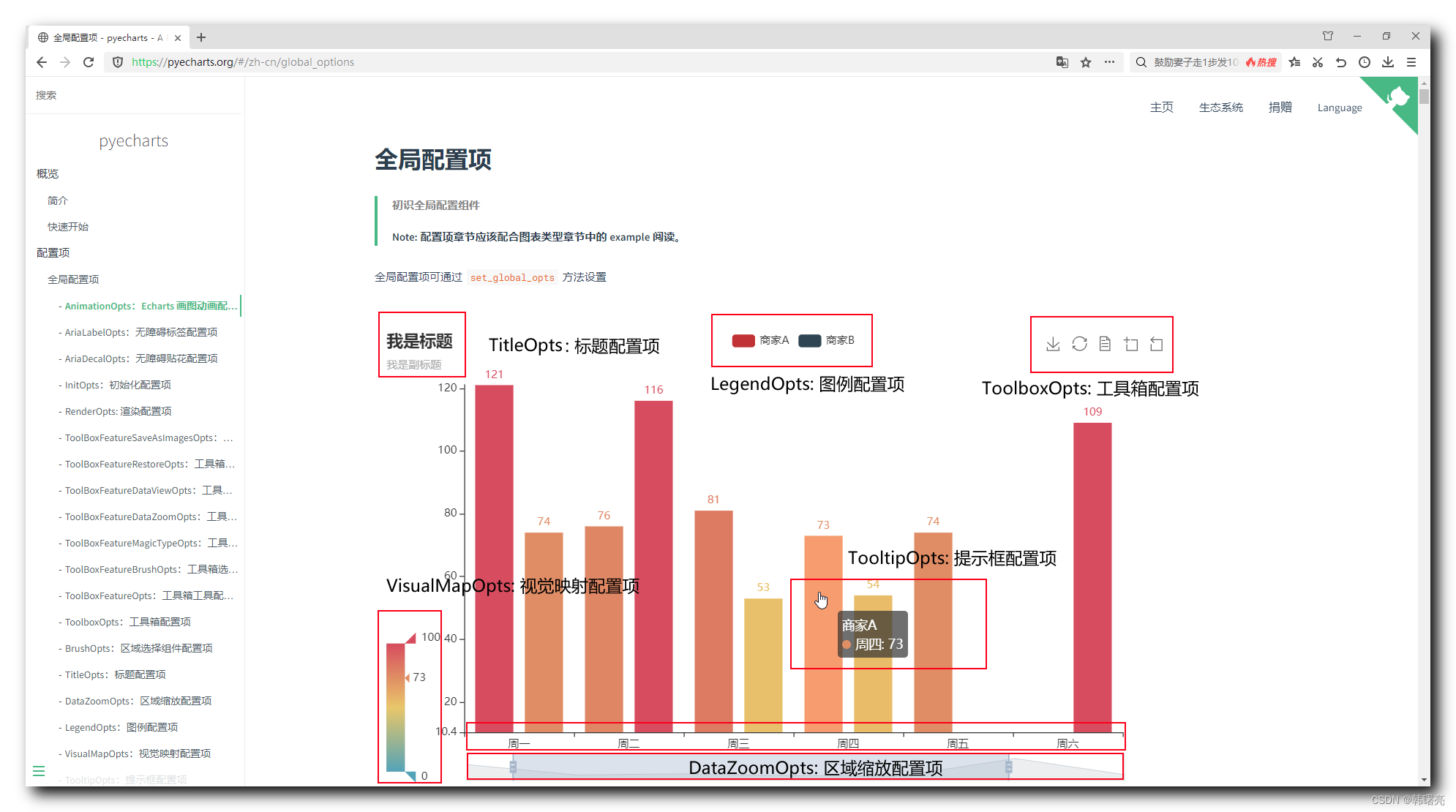The width and height of the screenshot is (1456, 812).
Task: Click the magnifier in the search box
Action: click(x=1141, y=62)
